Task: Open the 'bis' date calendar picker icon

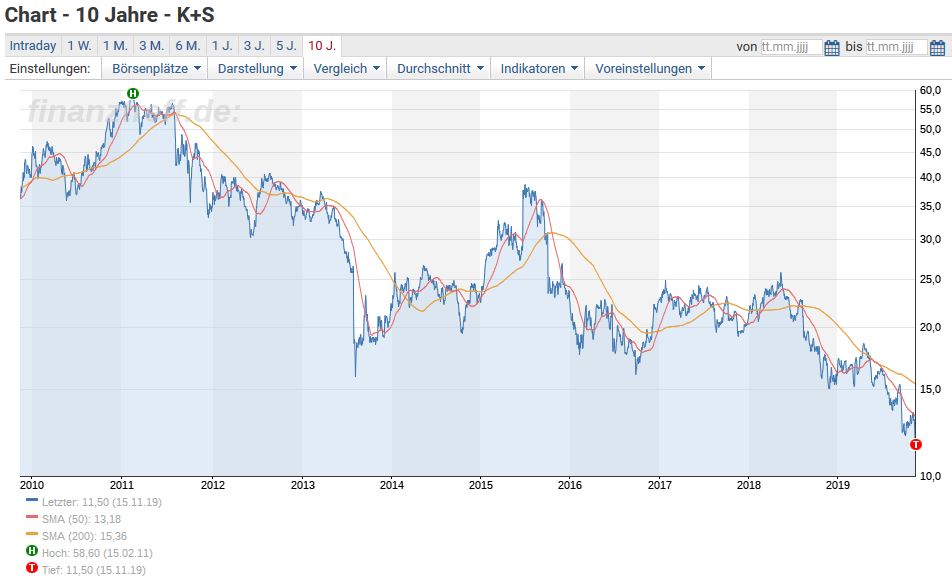Action: [x=937, y=47]
